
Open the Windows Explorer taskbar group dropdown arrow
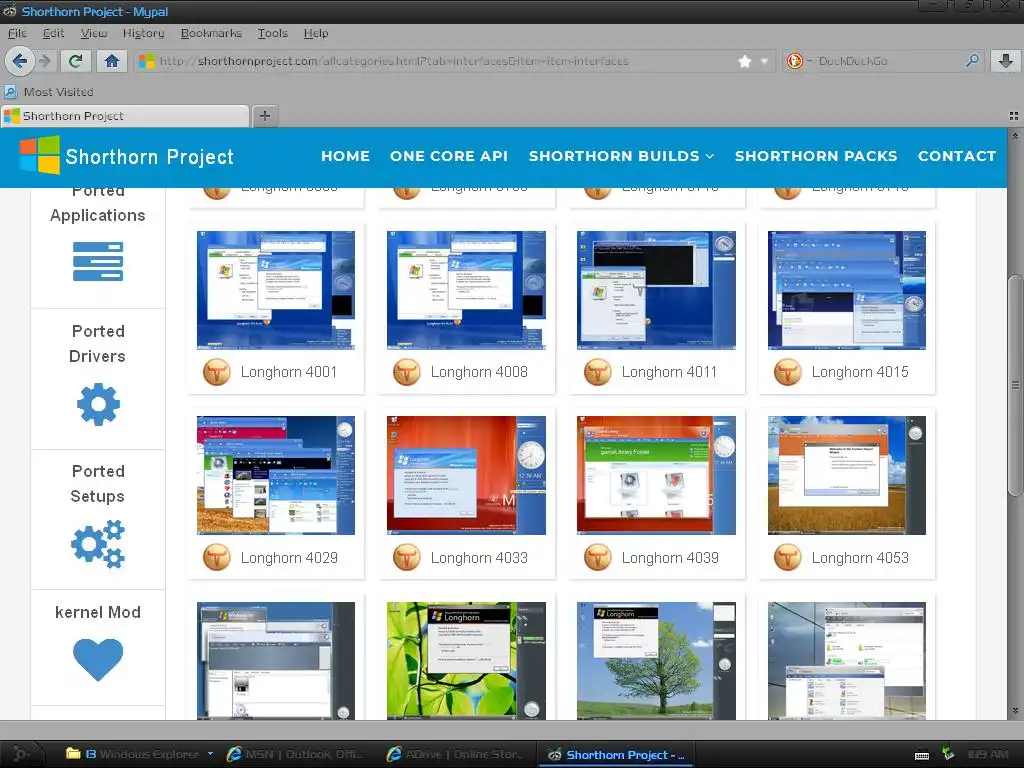210,754
